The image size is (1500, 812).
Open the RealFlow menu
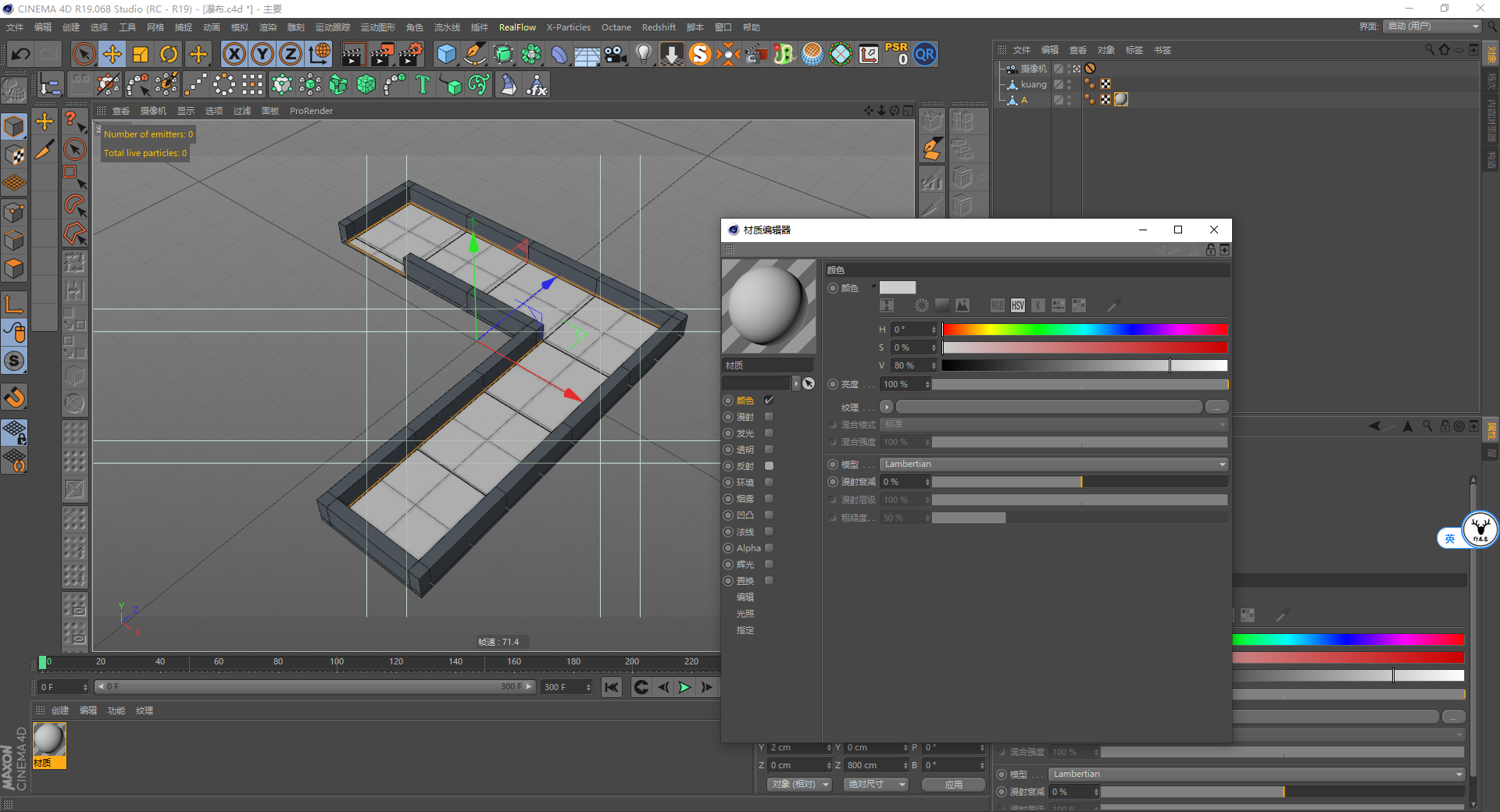coord(517,27)
